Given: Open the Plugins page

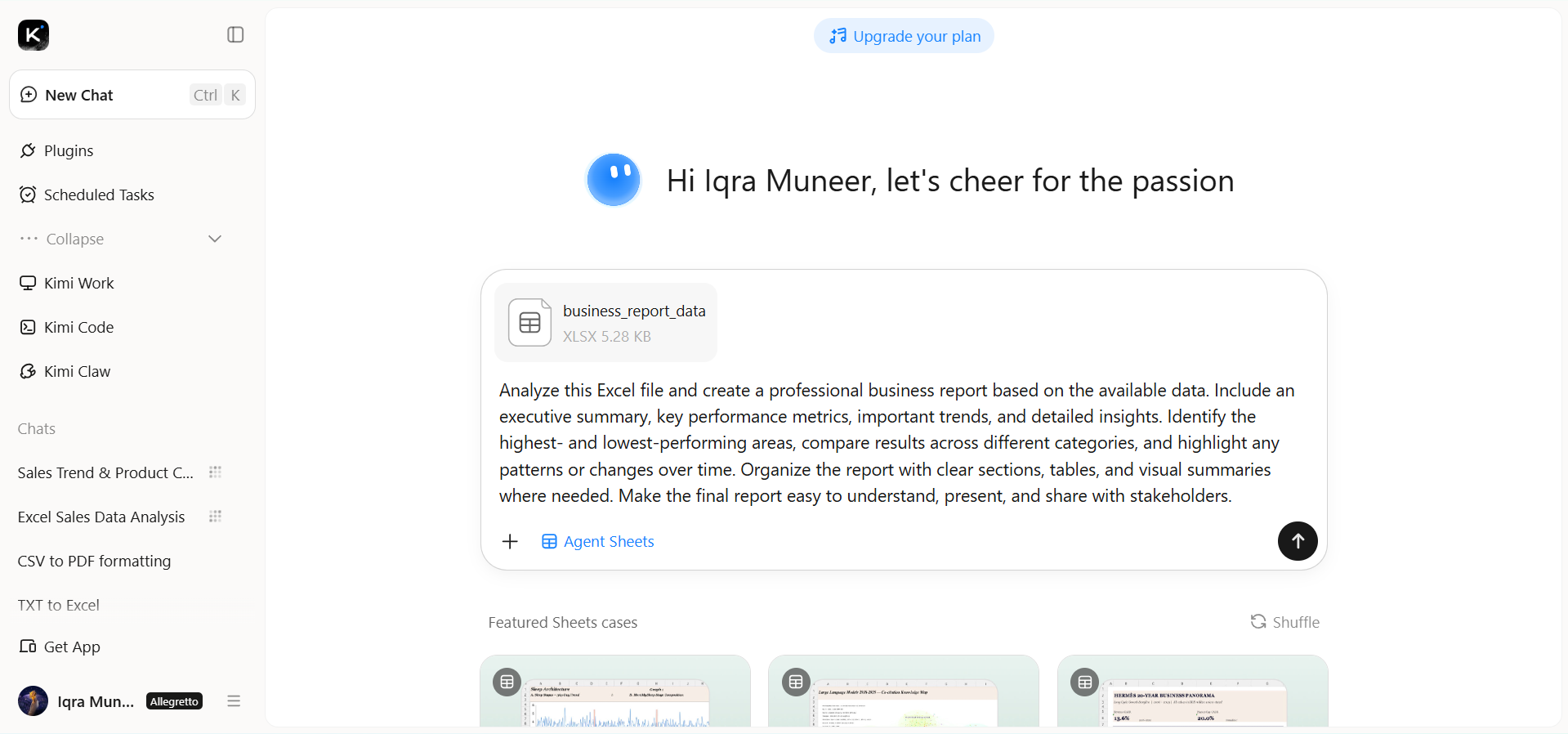Looking at the screenshot, I should coord(69,150).
